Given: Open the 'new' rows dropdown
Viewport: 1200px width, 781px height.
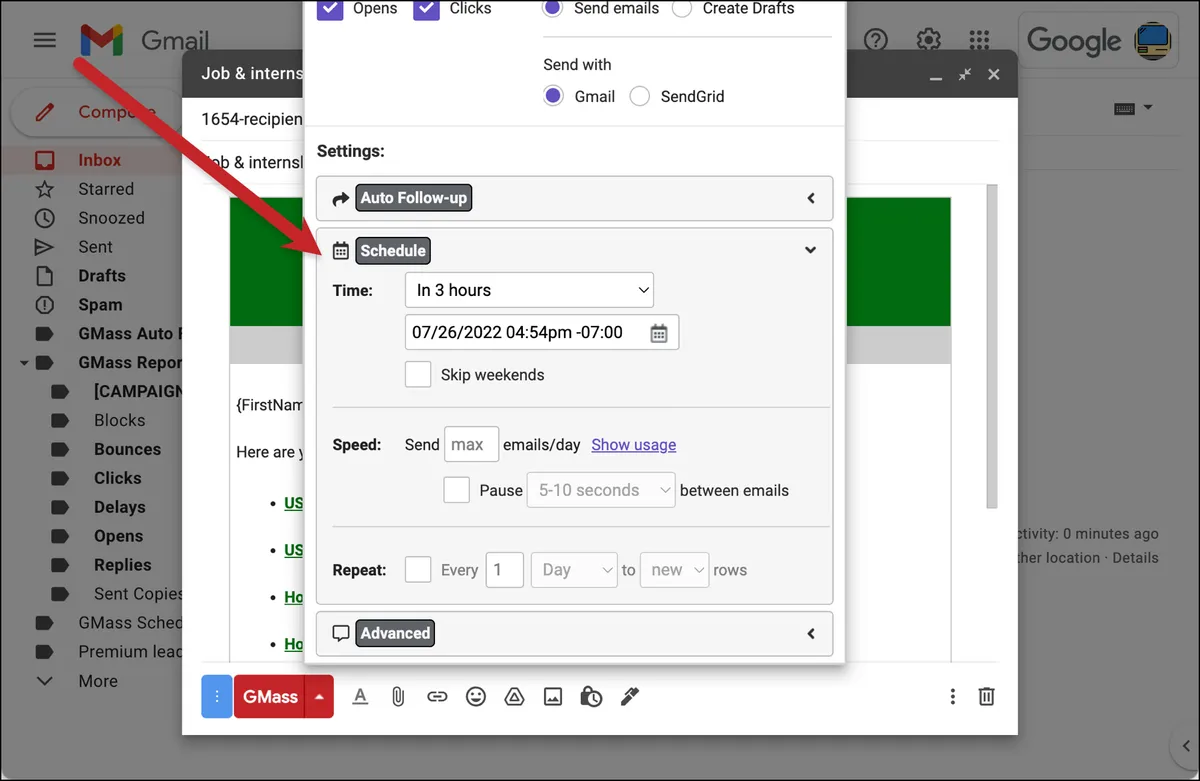Looking at the screenshot, I should (x=675, y=570).
